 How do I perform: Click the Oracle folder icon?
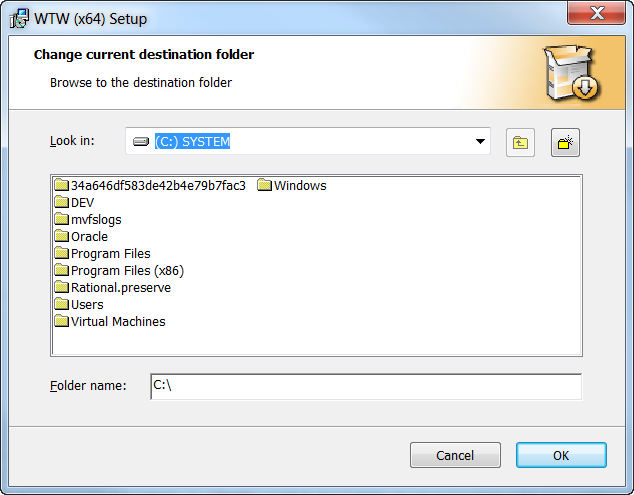point(62,237)
